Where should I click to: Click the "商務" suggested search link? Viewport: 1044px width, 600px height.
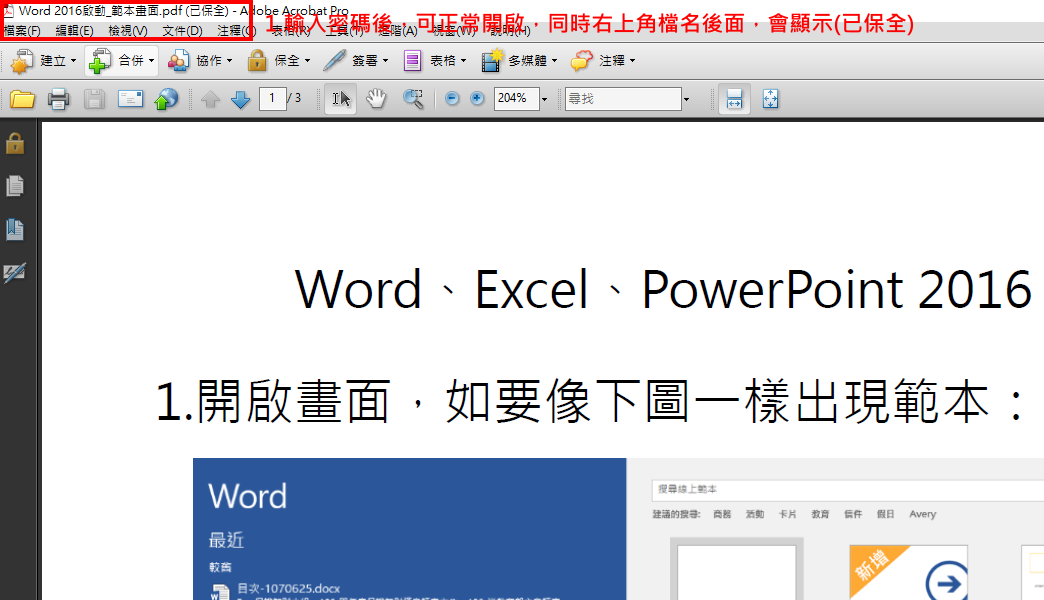[722, 514]
